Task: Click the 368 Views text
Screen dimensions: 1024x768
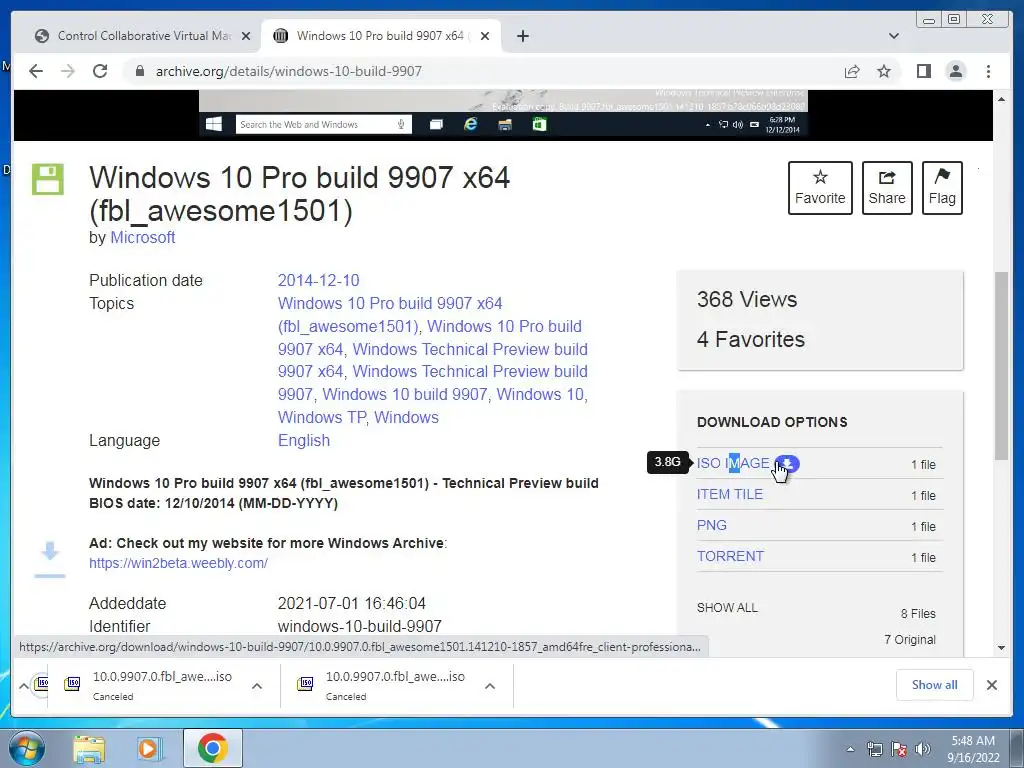Action: click(746, 299)
